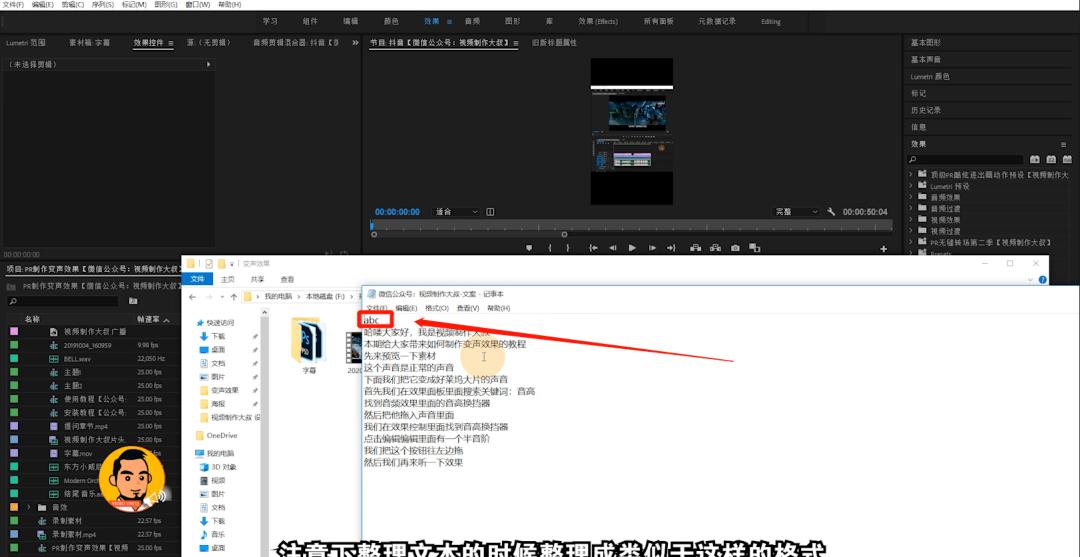Click the Mark In bracket icon
The width and height of the screenshot is (1080, 557).
click(x=549, y=248)
